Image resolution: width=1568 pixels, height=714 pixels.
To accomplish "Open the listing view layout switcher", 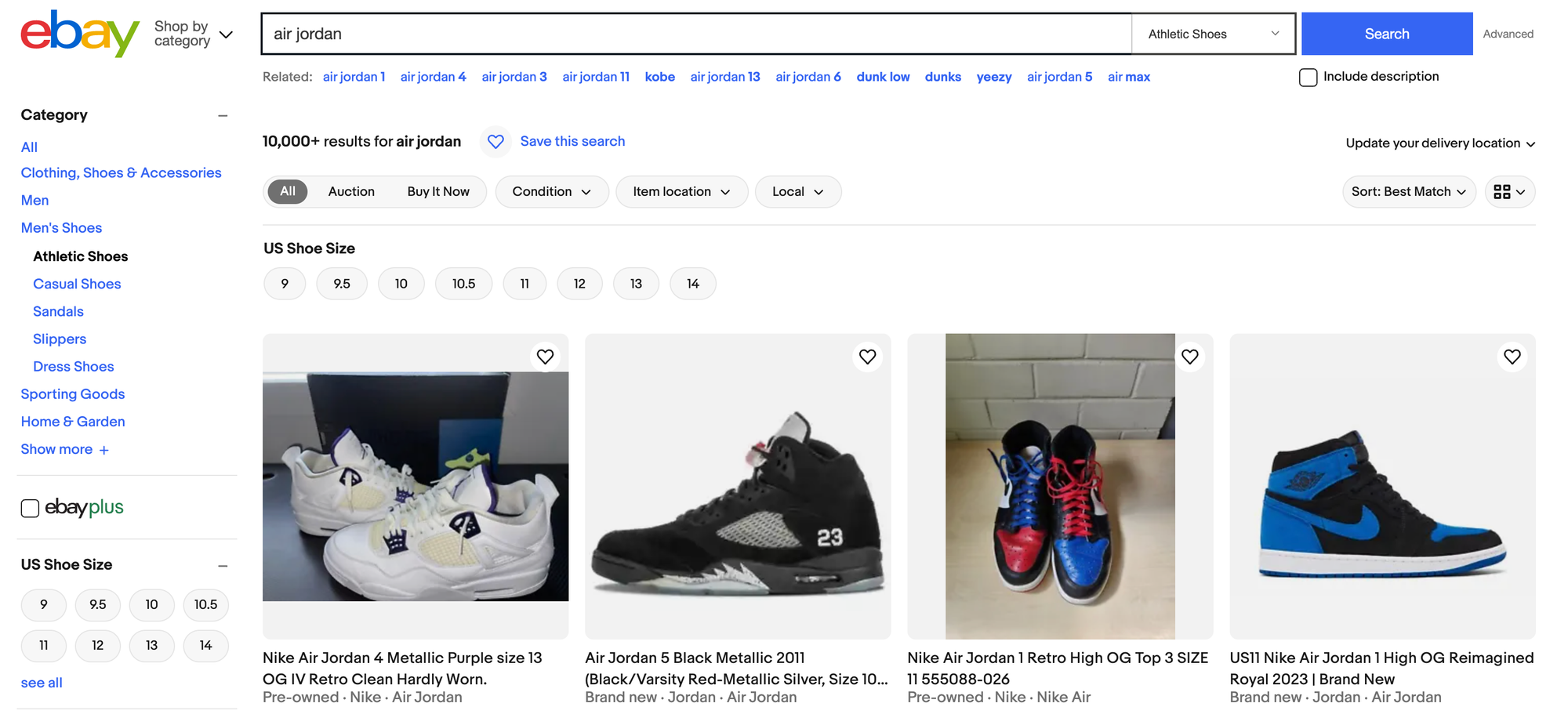I will tap(1510, 192).
